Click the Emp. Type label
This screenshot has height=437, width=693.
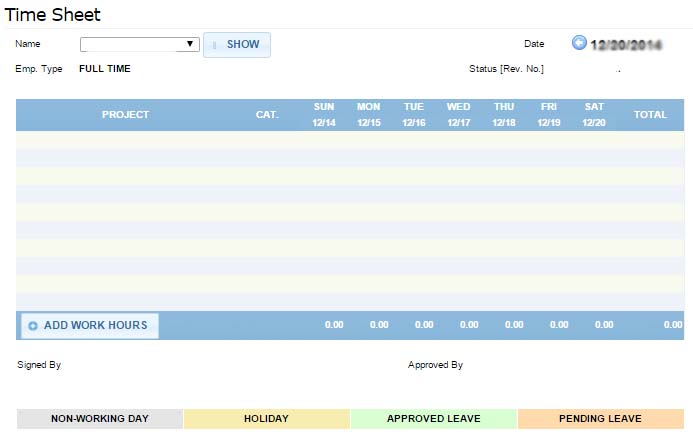(x=39, y=69)
